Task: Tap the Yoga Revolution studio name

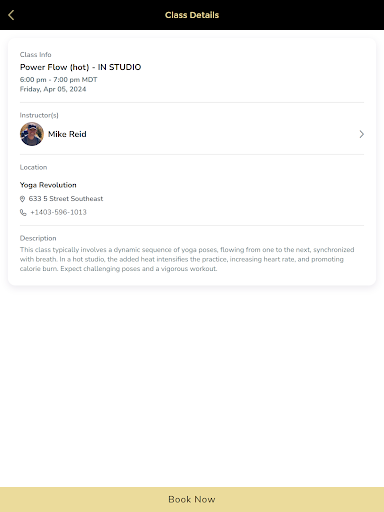Action: (x=48, y=185)
